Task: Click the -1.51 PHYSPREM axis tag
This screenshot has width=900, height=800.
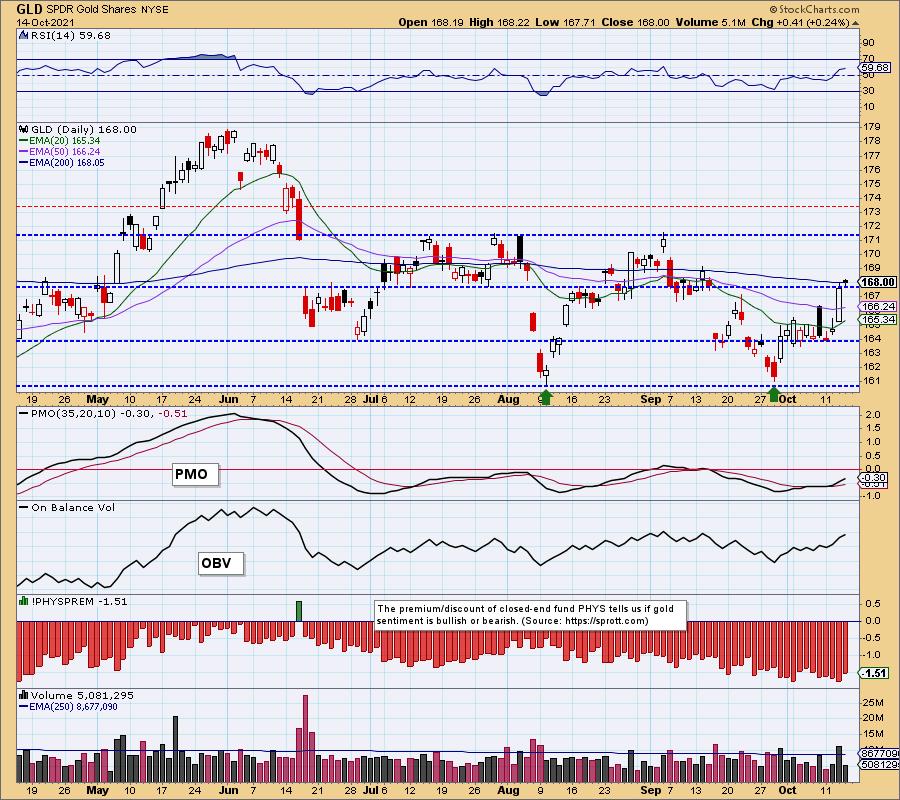Action: 875,673
